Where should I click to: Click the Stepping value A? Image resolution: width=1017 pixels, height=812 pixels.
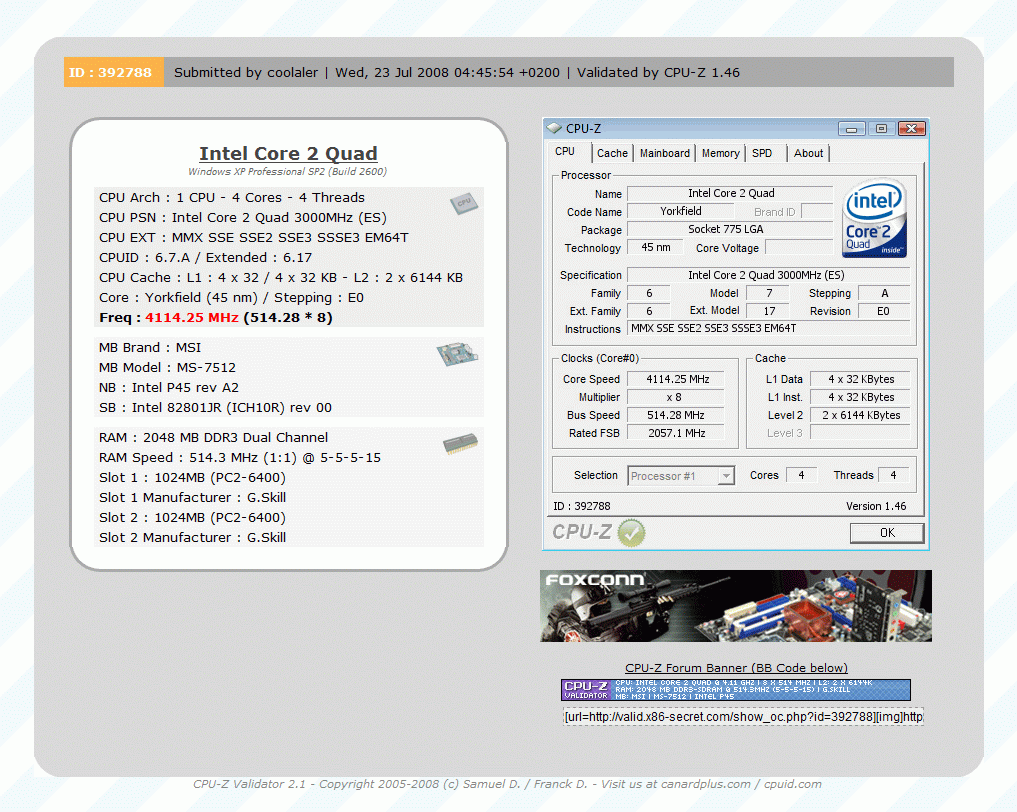click(884, 293)
